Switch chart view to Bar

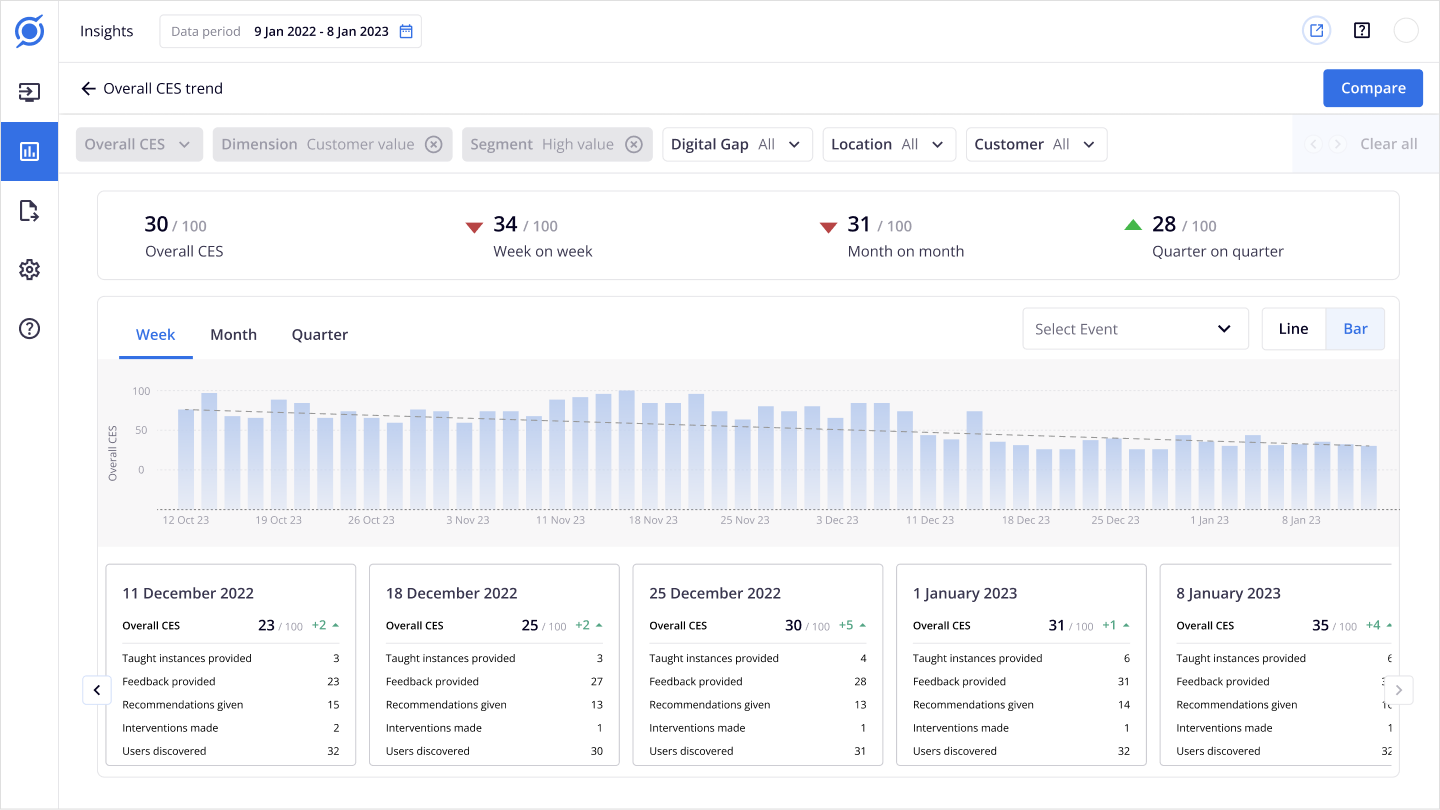click(1355, 329)
